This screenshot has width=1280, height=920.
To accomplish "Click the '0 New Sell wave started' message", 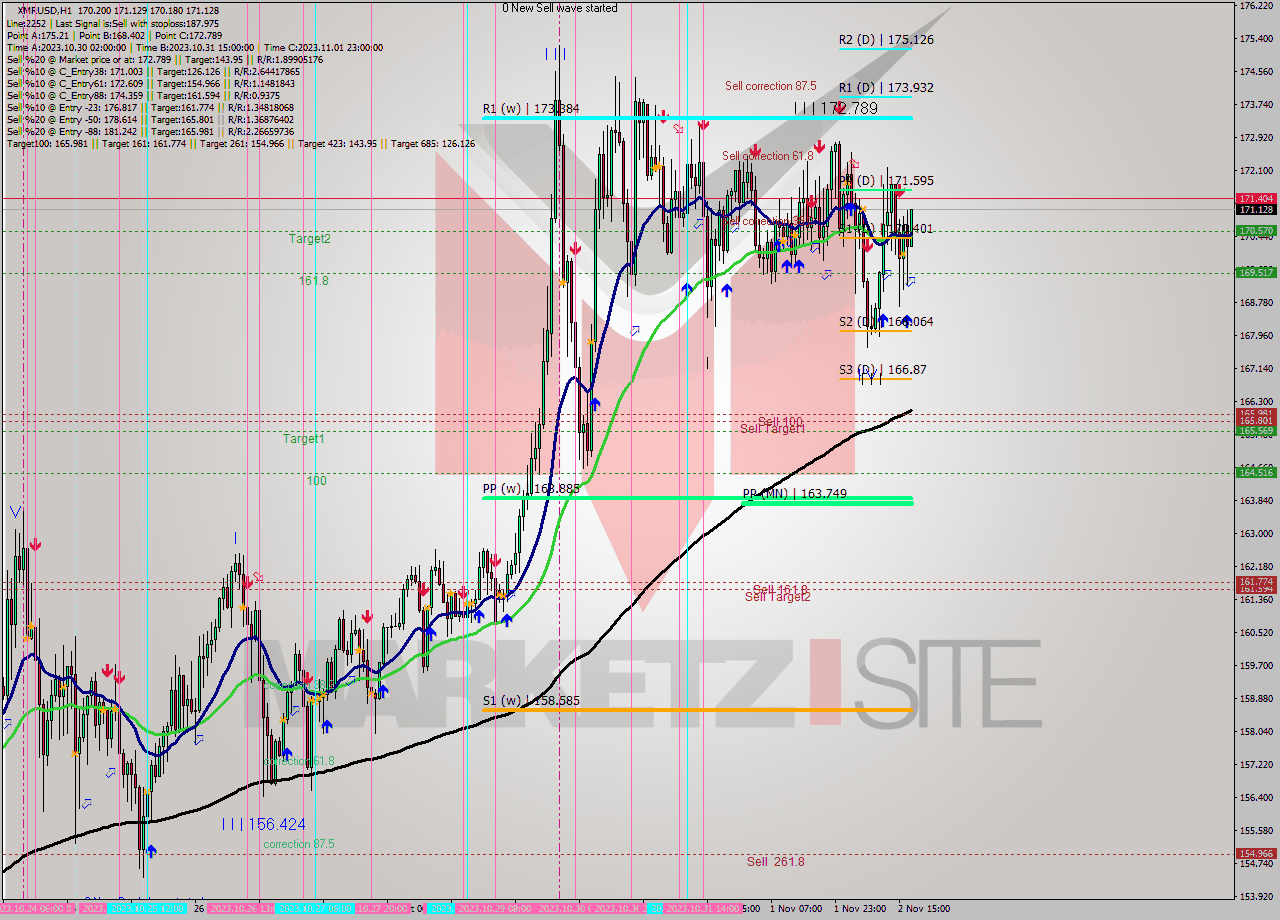I will click(x=560, y=8).
